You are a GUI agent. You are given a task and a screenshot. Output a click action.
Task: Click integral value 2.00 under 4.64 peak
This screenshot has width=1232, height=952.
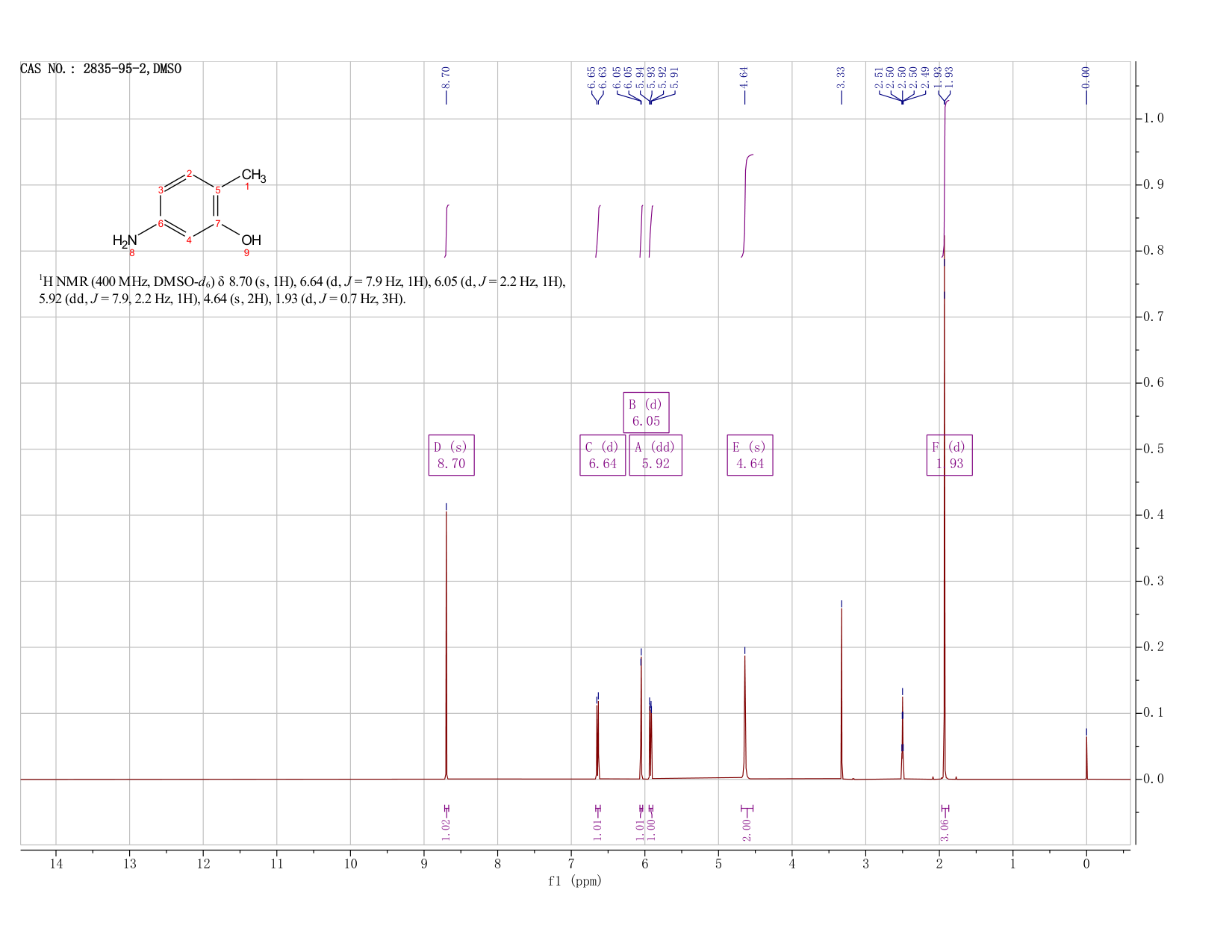747,829
